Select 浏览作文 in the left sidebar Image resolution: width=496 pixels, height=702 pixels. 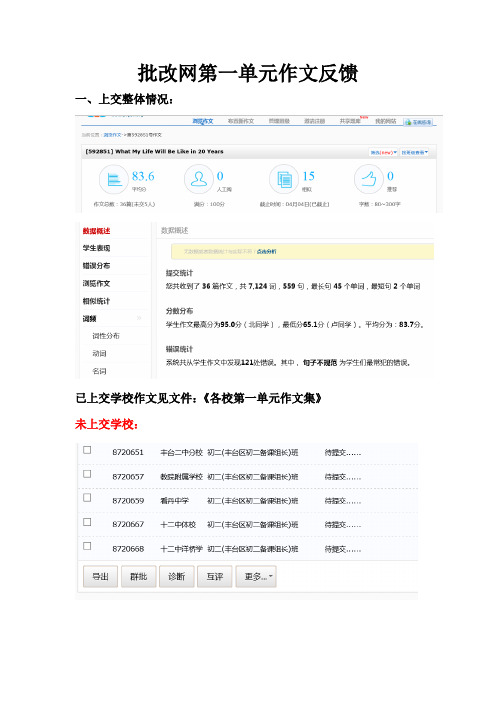point(96,283)
